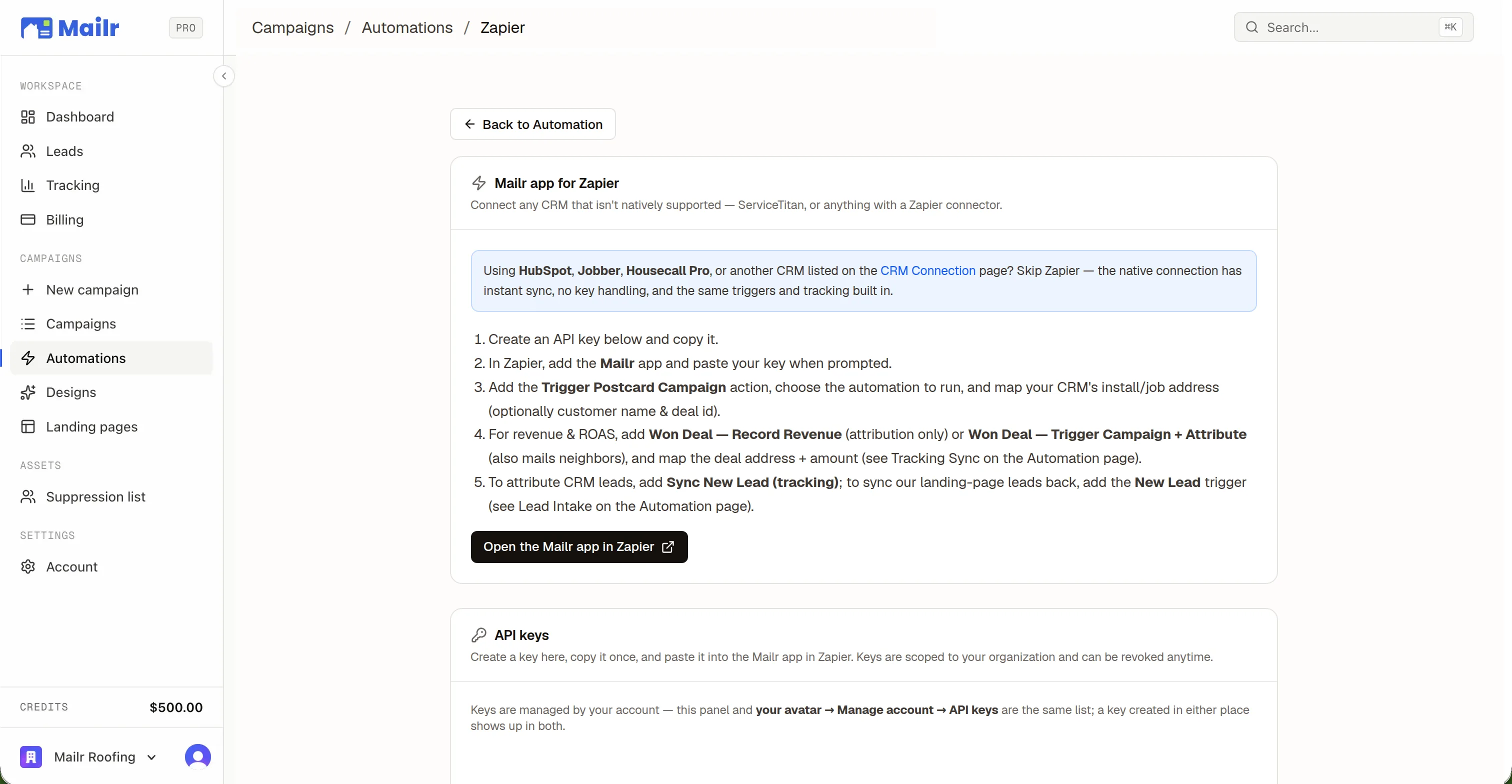Click the Campaigns list icon in the sidebar
Screen dimensions: 1512x784
tap(27, 324)
